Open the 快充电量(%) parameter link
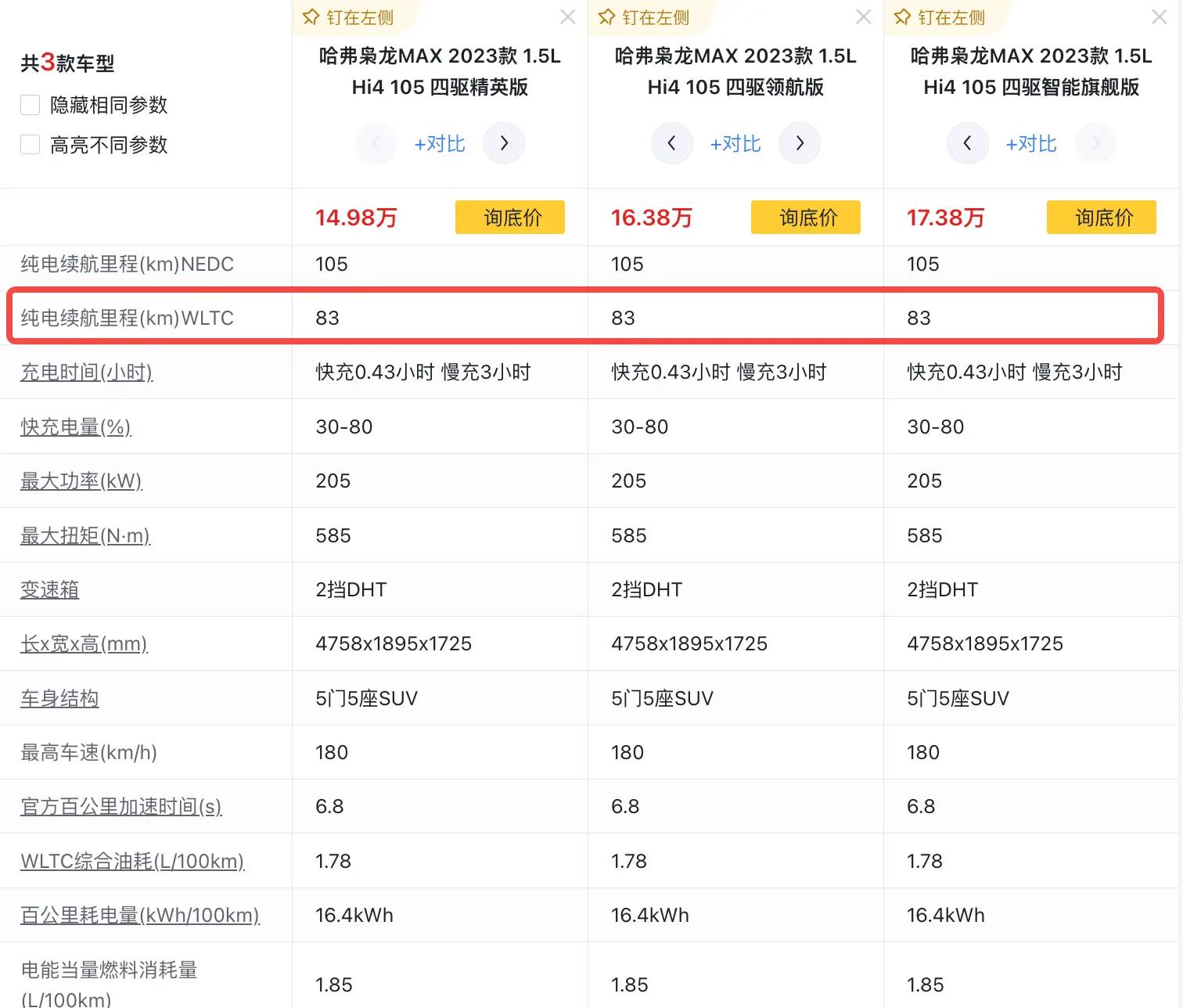 tap(76, 427)
